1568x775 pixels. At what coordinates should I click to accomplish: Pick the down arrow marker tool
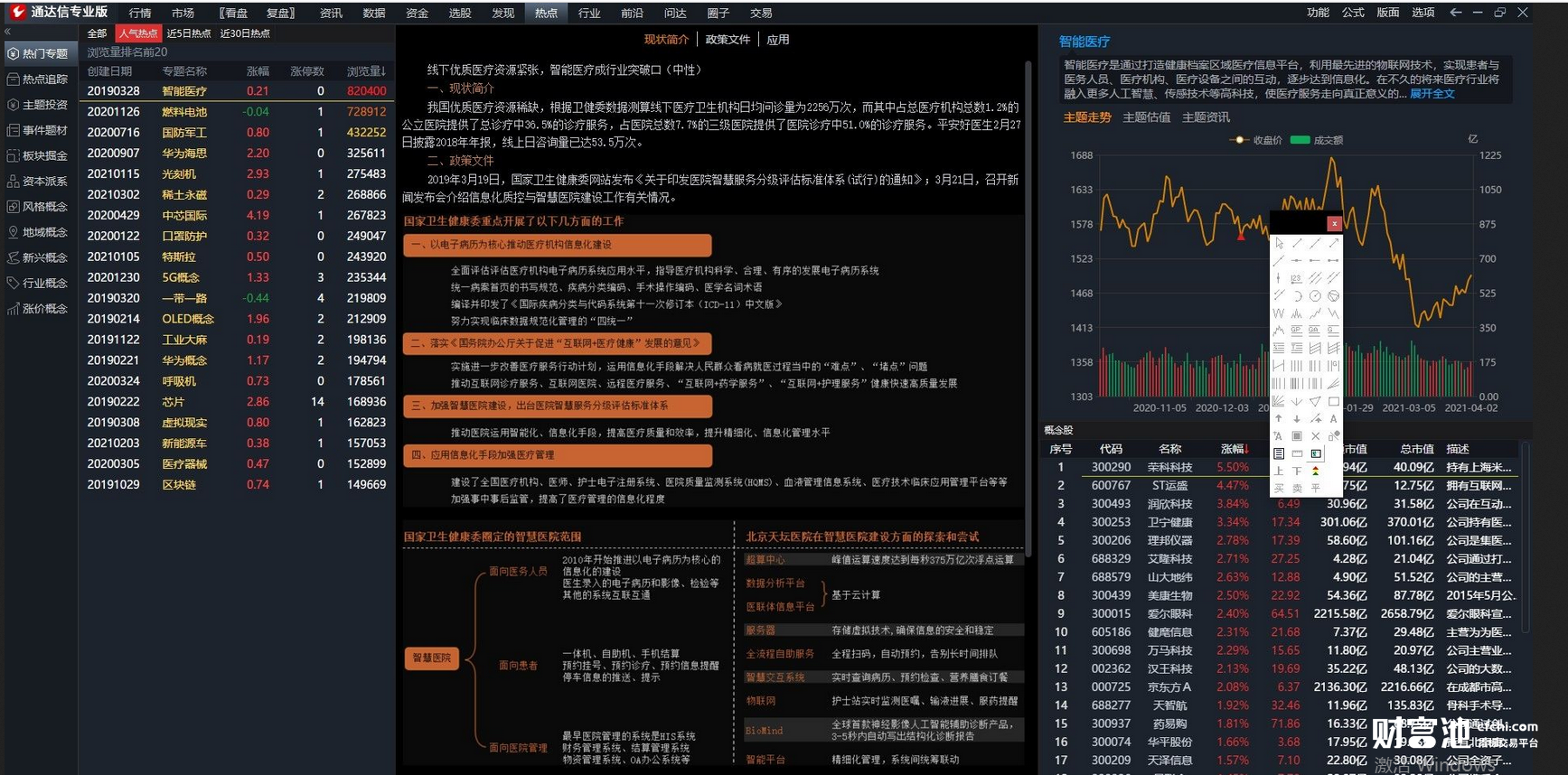(1297, 419)
